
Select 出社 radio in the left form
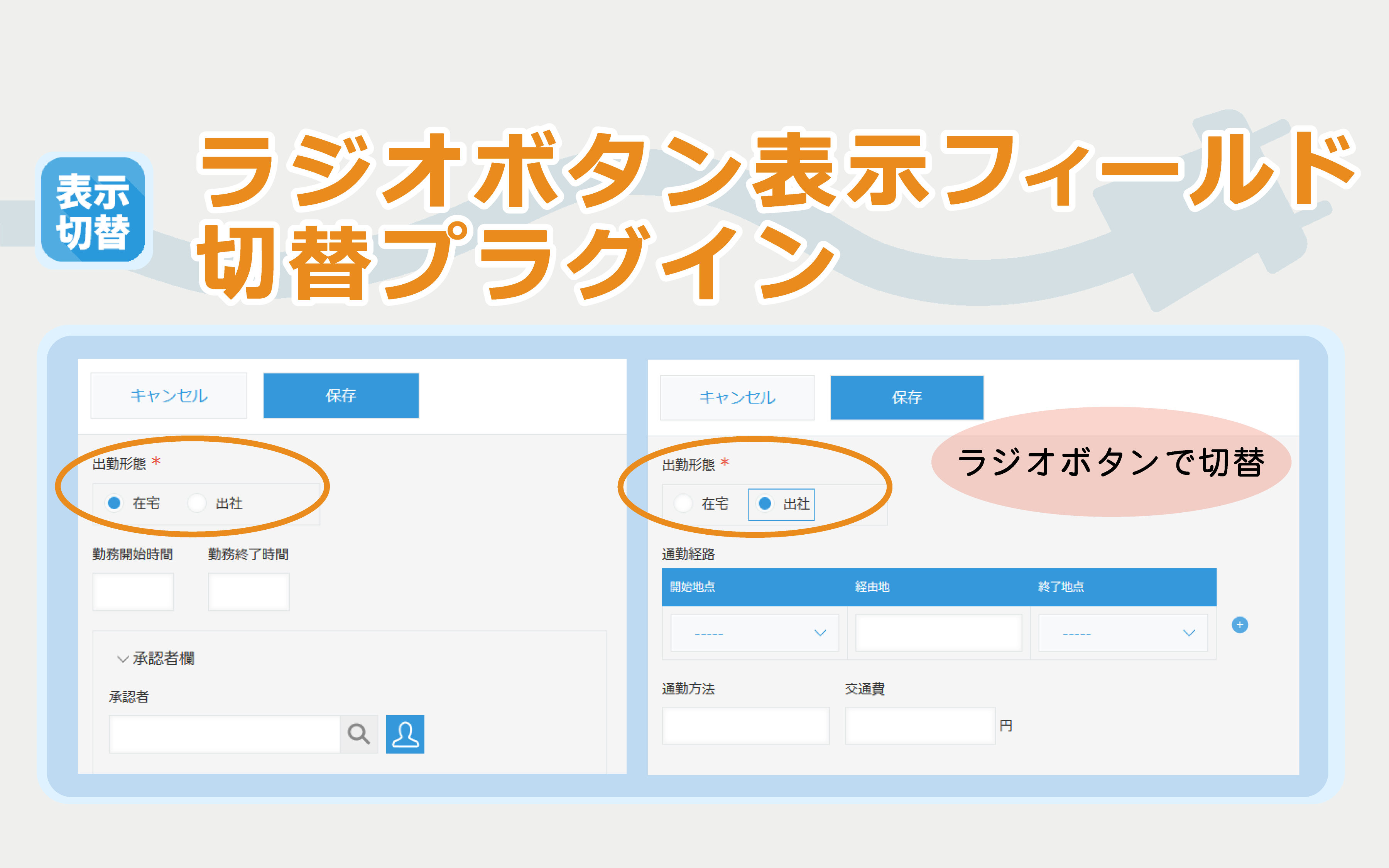coord(197,503)
